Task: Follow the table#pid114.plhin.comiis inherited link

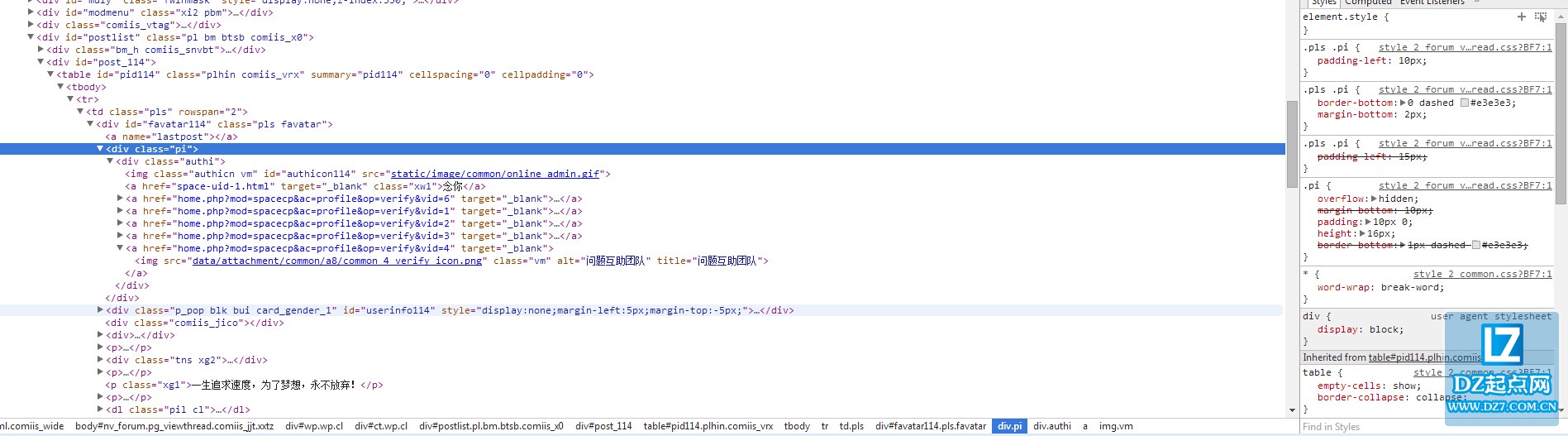Action: tap(1425, 357)
